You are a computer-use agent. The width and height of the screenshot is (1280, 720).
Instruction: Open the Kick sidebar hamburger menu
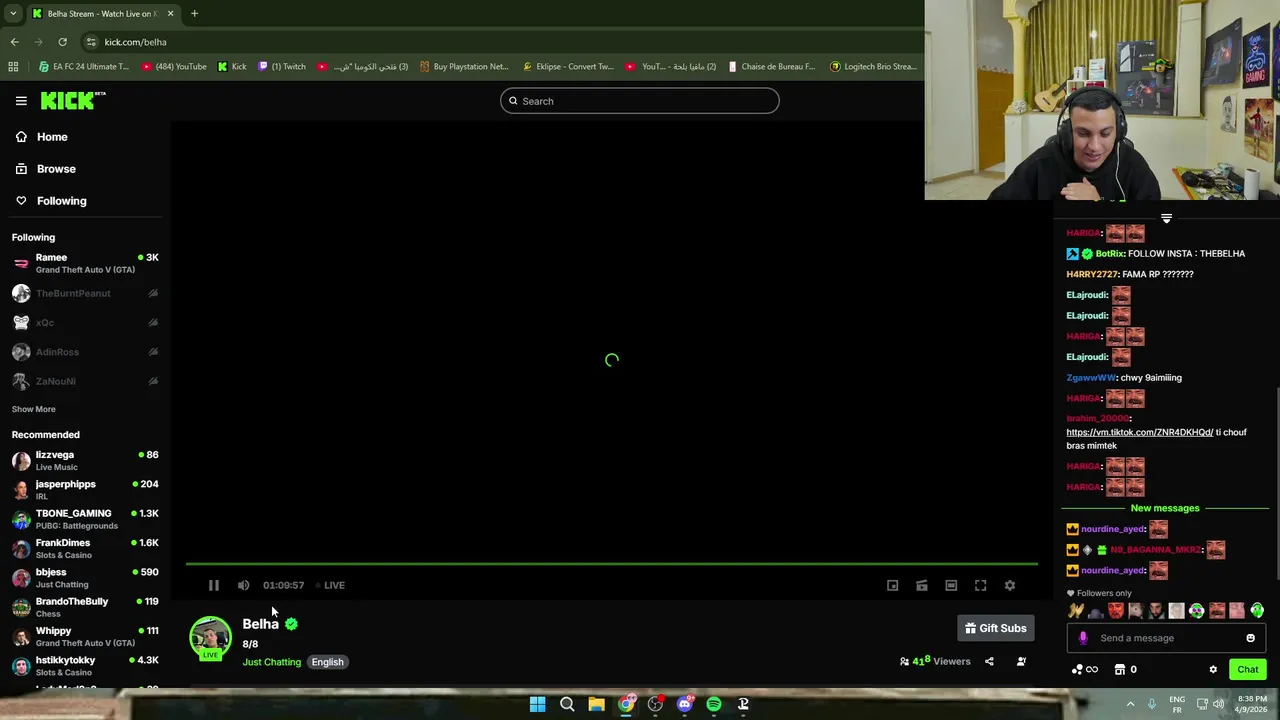21,101
